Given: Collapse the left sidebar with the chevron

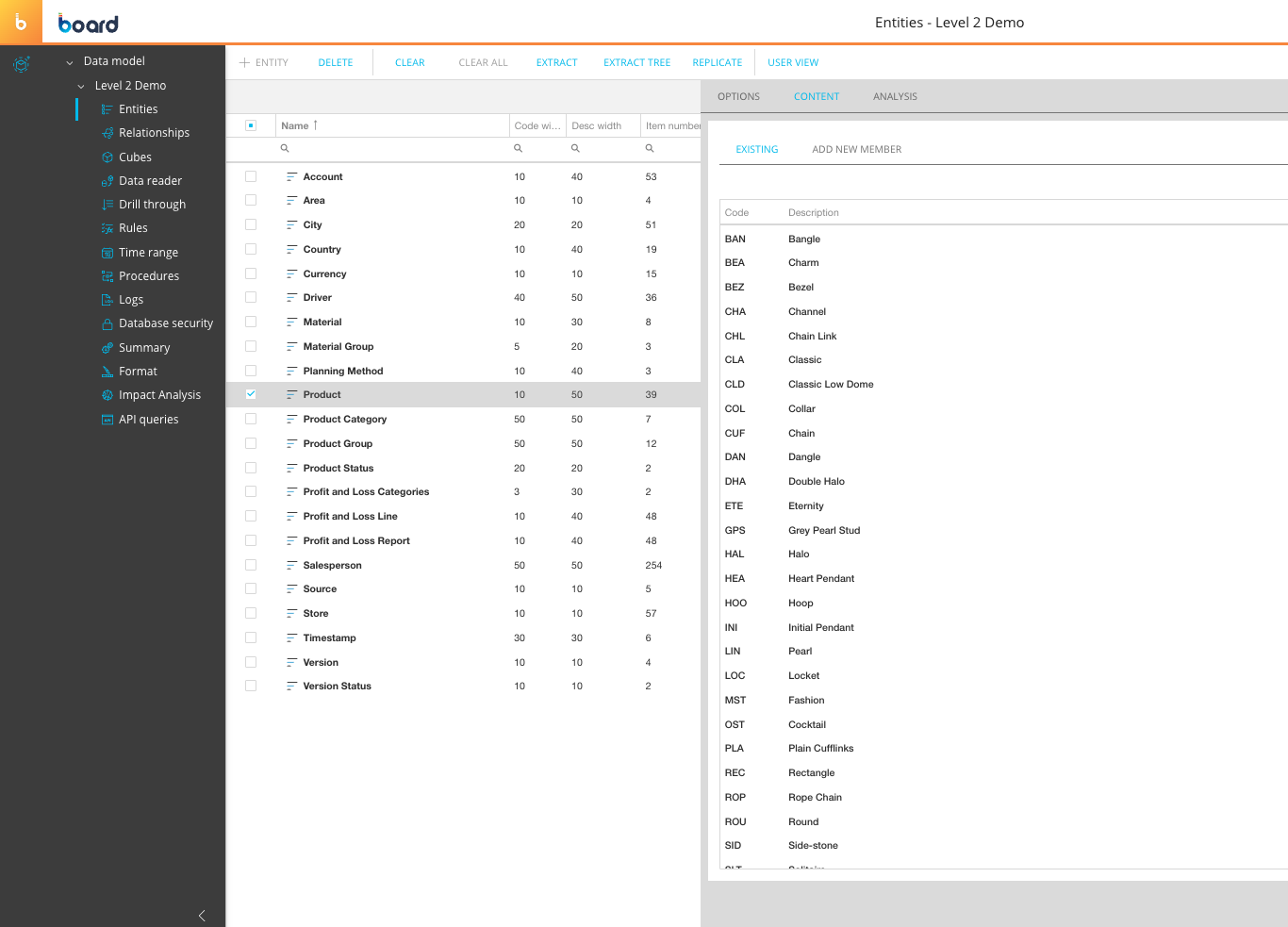Looking at the screenshot, I should point(201,915).
